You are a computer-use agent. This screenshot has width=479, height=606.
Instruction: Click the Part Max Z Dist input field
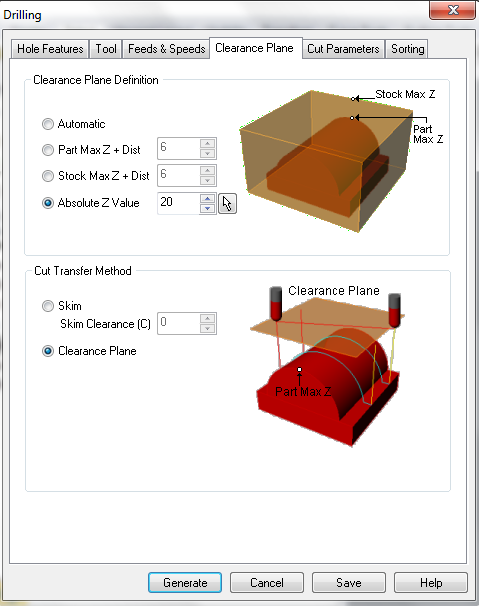point(179,148)
